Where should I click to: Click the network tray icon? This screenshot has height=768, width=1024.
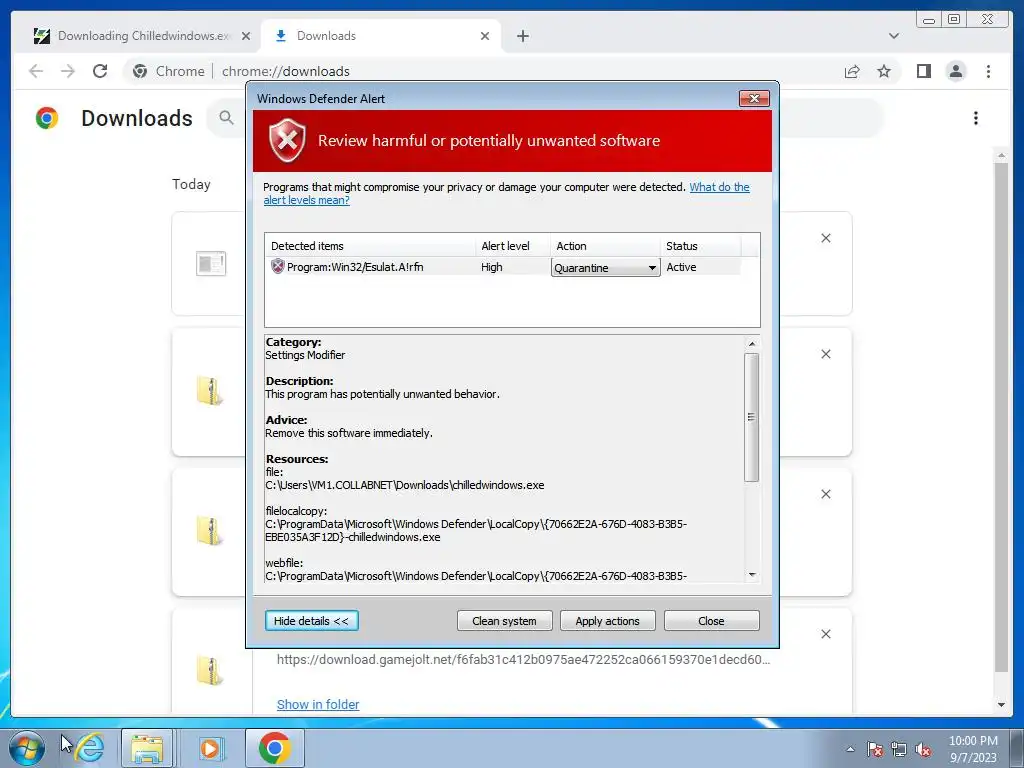(899, 749)
